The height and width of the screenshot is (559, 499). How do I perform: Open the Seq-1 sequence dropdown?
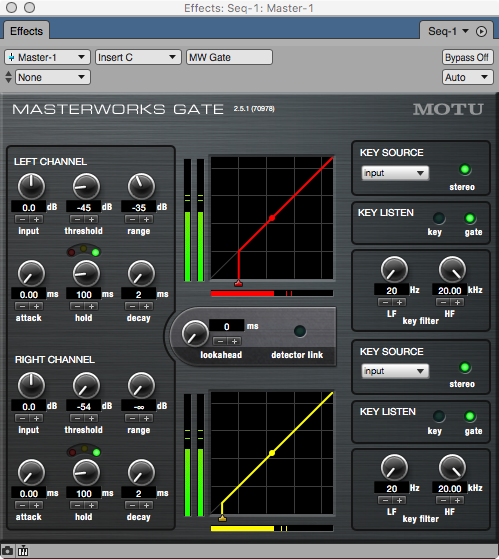(x=448, y=31)
